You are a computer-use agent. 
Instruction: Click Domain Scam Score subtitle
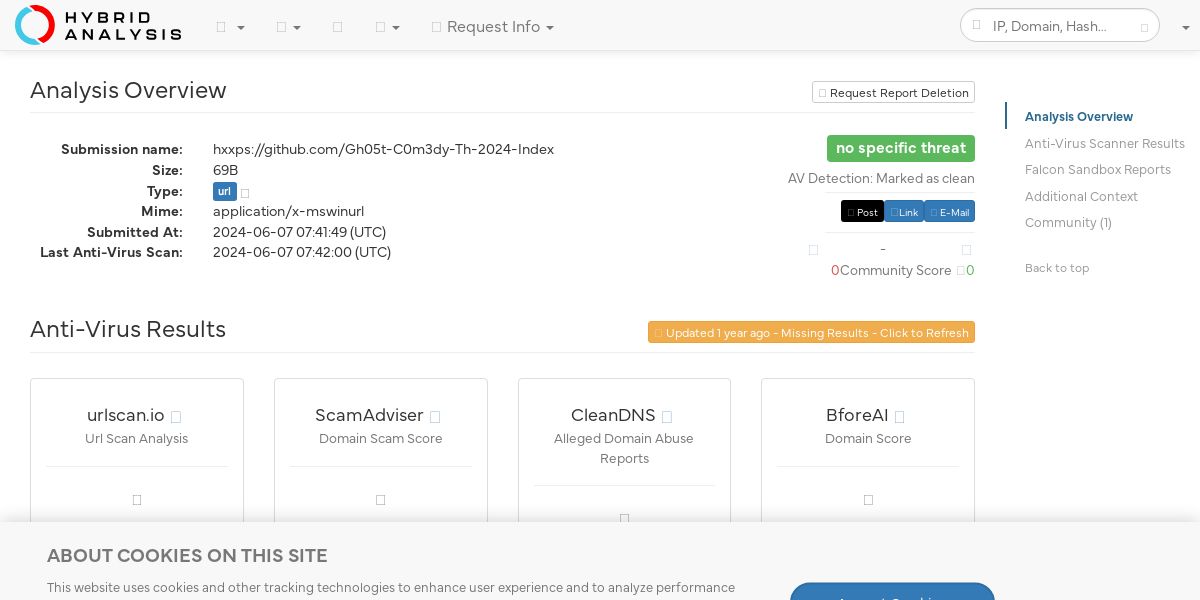pos(381,439)
